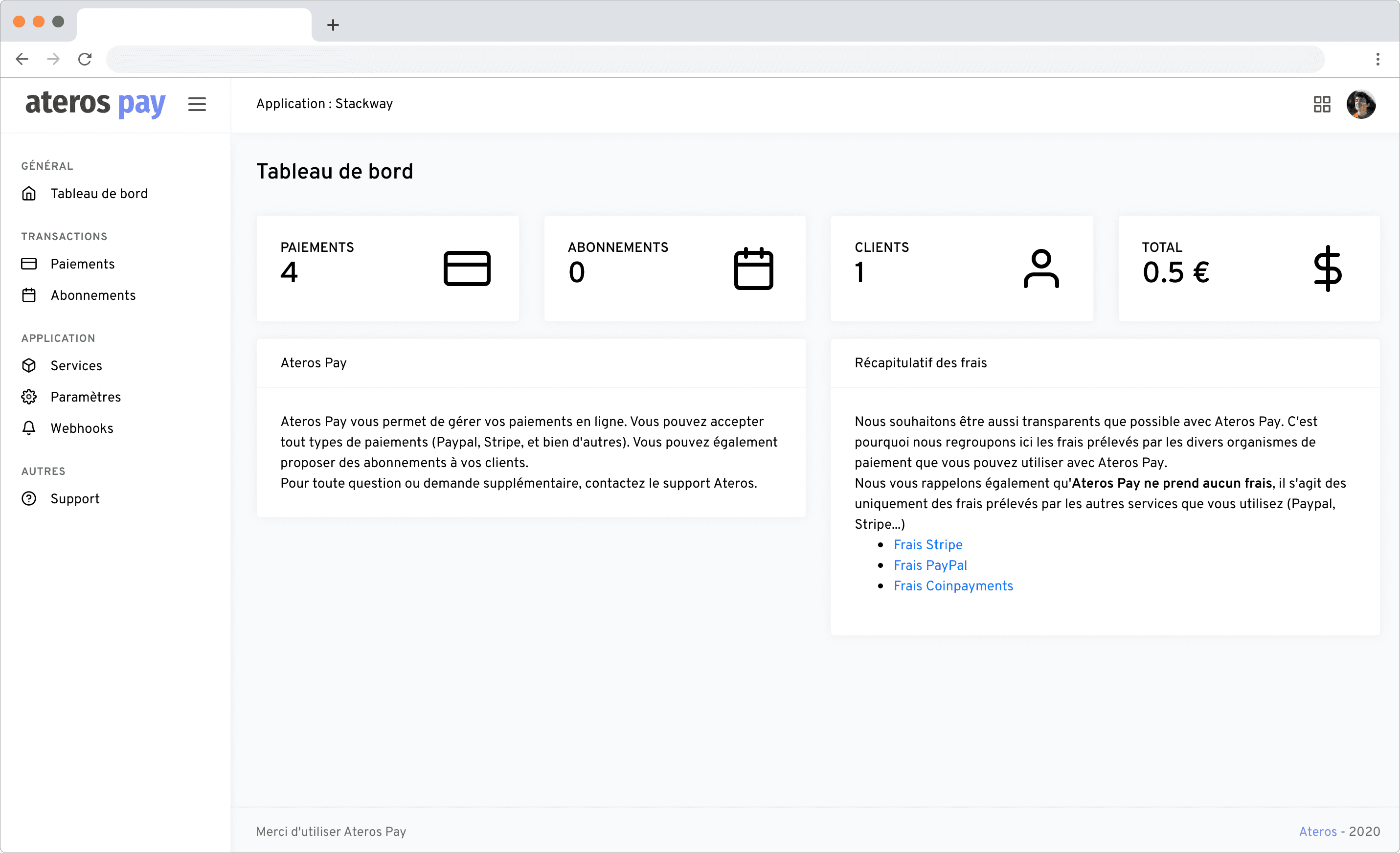Click the credit card icon in Paiements card

pos(467,268)
